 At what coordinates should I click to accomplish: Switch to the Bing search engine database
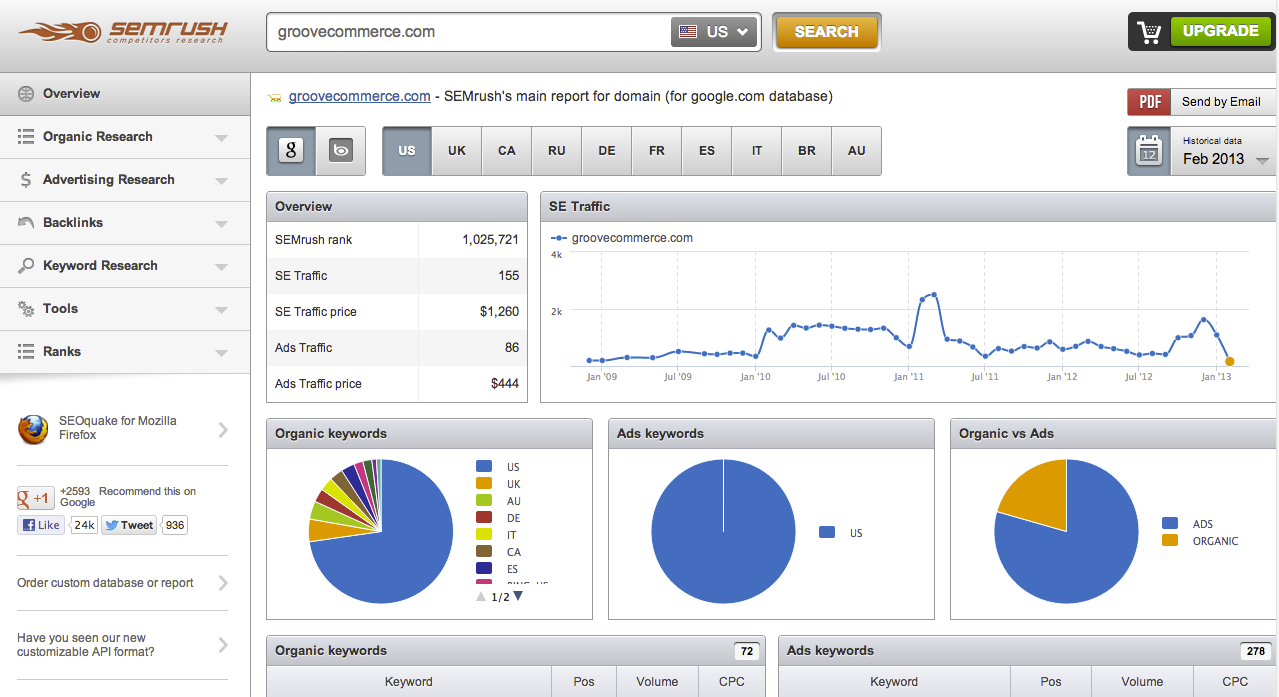341,151
